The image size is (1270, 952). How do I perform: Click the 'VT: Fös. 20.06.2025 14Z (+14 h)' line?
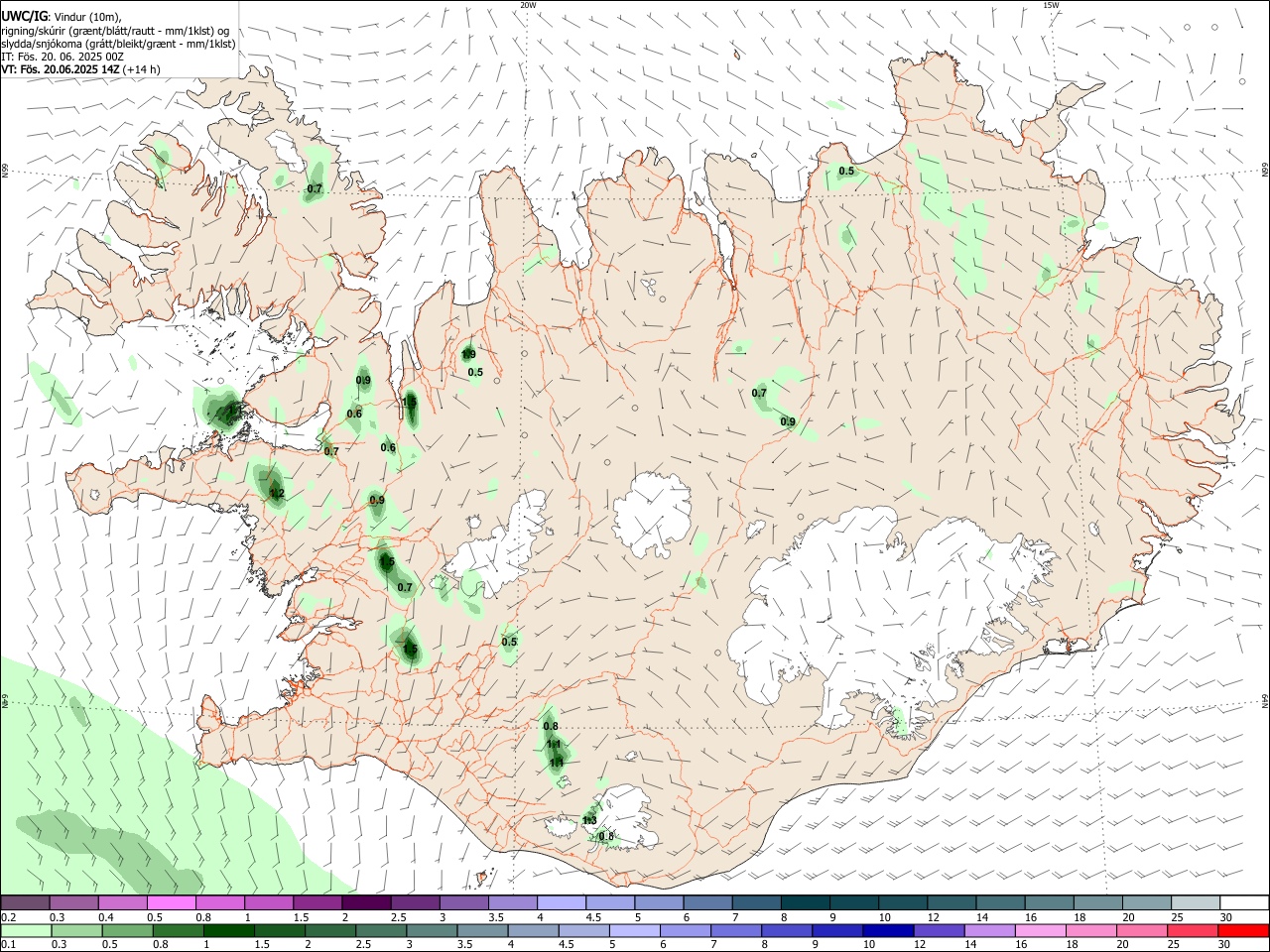coord(80,69)
